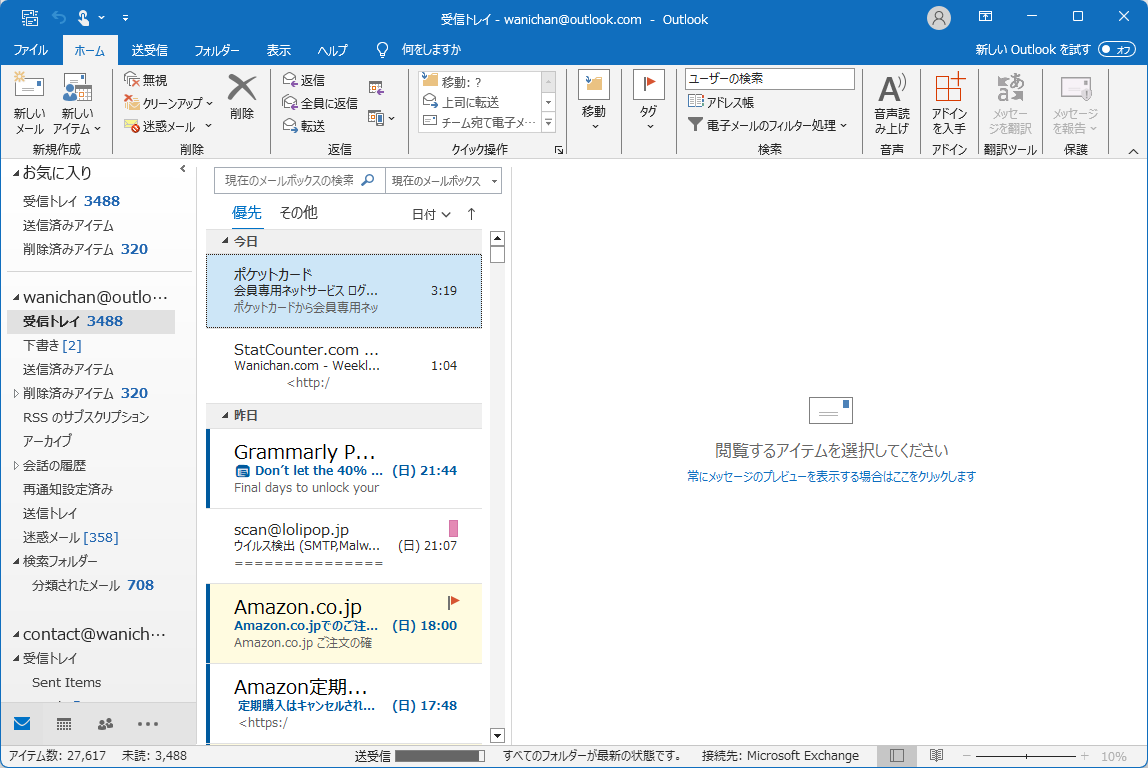Expand the 会話の履歴 folder
Screen dimensions: 1148x768
click(x=16, y=465)
